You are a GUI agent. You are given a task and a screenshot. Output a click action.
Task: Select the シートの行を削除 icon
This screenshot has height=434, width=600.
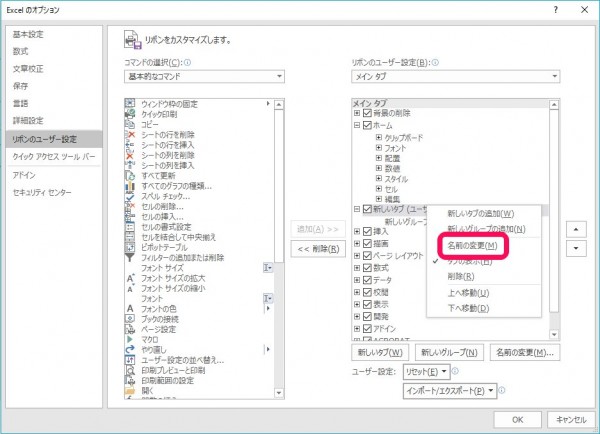tap(130, 134)
